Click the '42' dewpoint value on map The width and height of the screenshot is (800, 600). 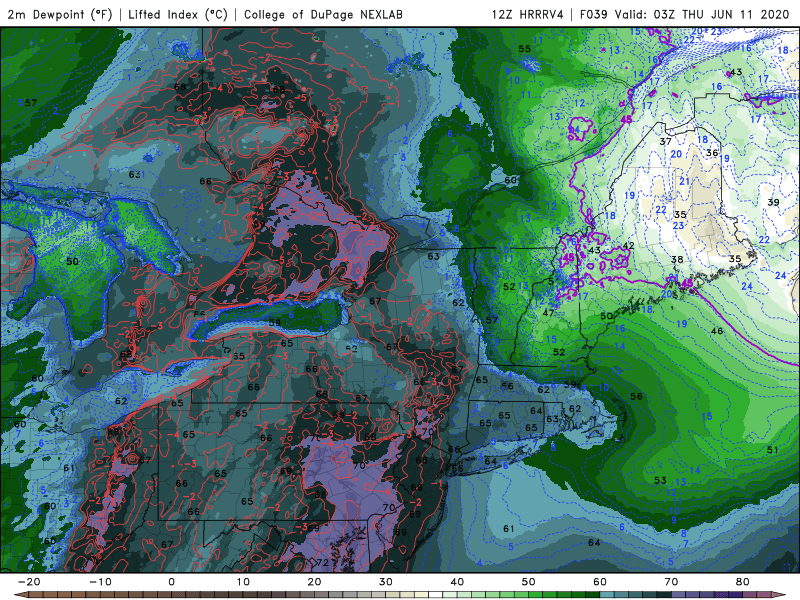(x=629, y=245)
